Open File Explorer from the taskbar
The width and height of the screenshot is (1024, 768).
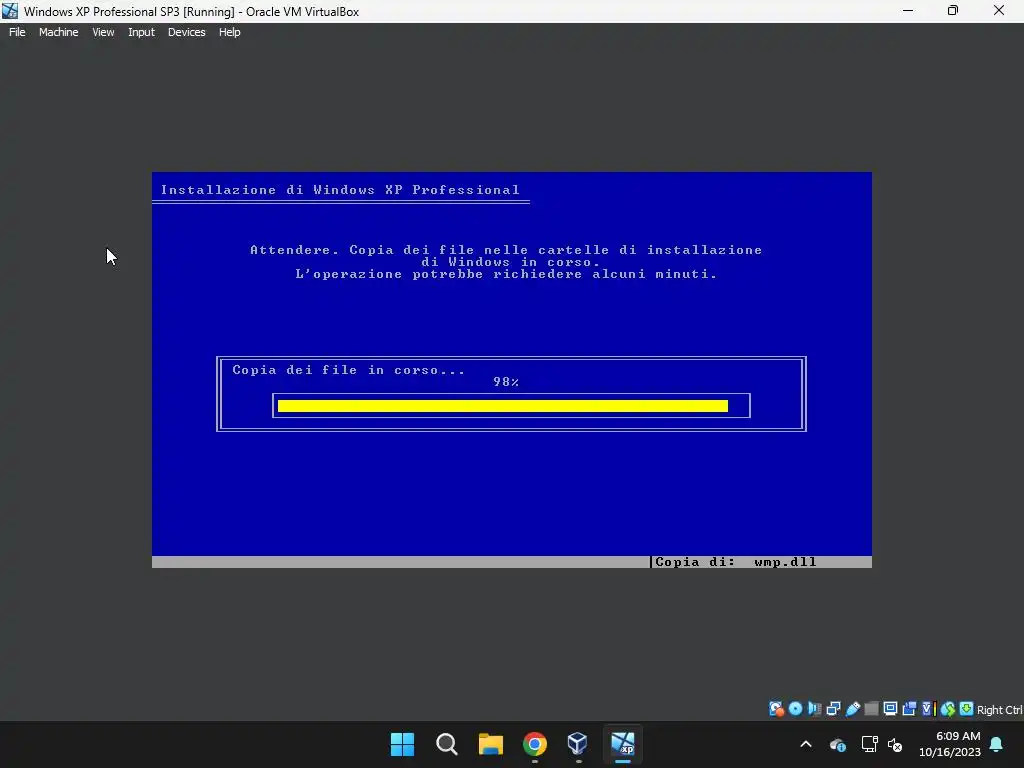pos(490,744)
